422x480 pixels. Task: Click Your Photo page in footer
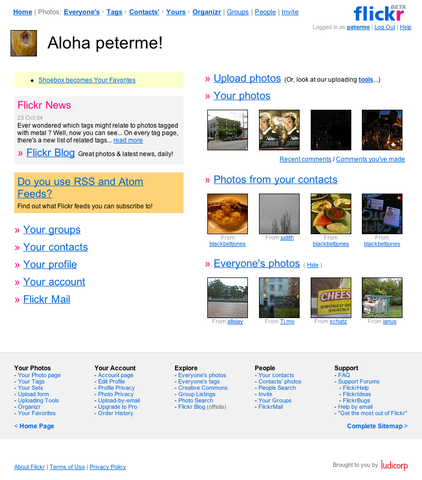tap(39, 375)
